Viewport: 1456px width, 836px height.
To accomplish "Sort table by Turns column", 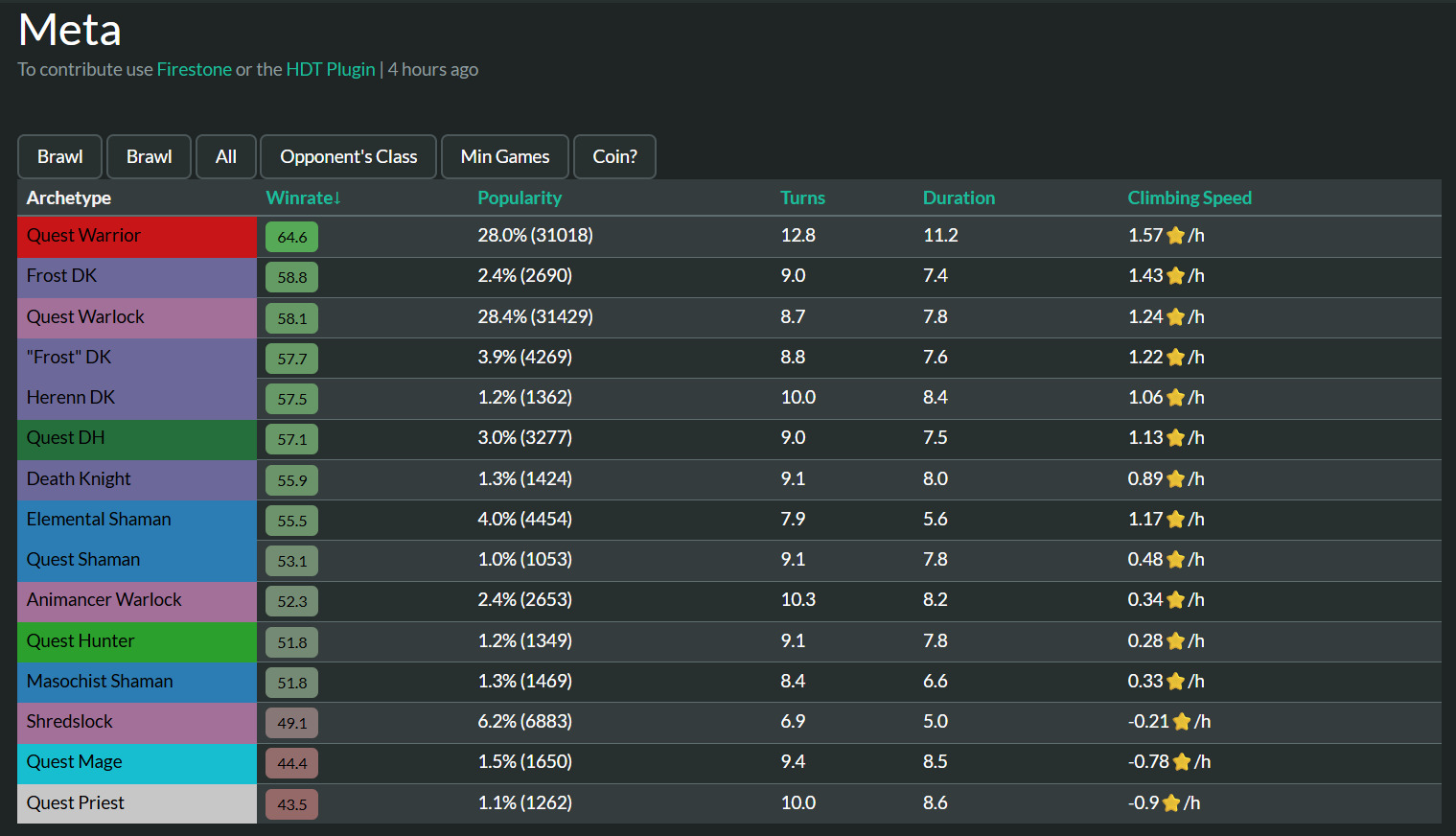I will (802, 197).
